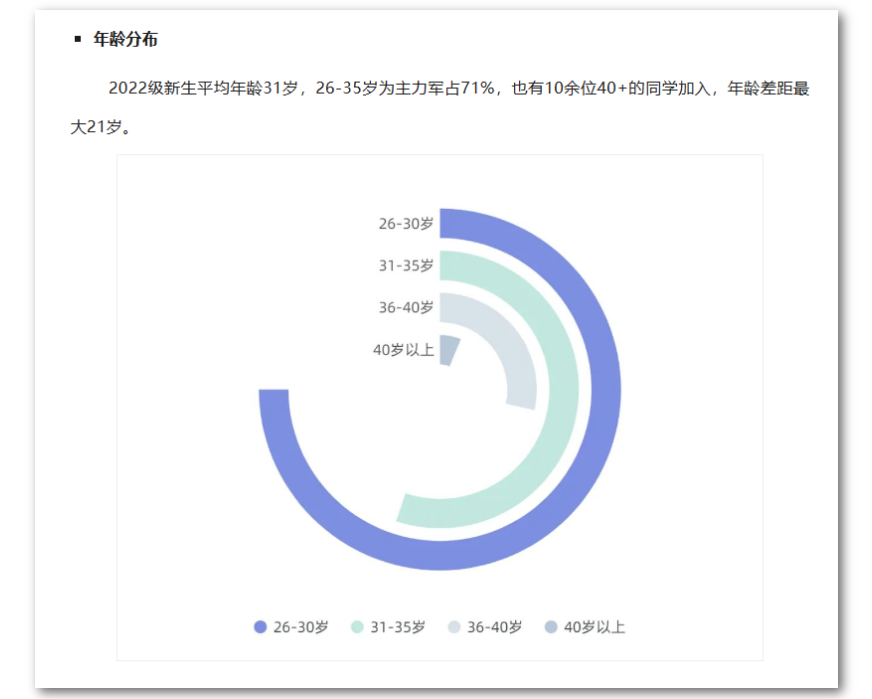Select the mint green 31-35岁 arc
Screen dimensions: 872x699
563,389
